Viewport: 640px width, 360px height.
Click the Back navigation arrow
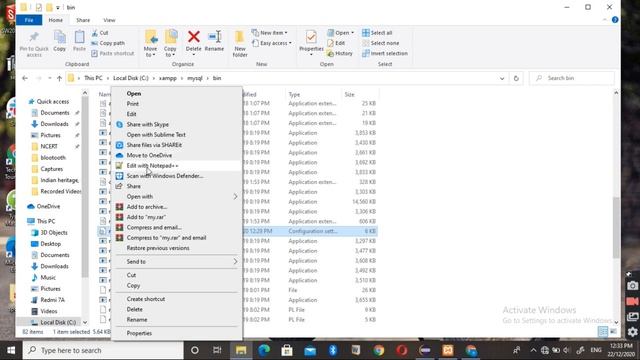click(x=25, y=78)
